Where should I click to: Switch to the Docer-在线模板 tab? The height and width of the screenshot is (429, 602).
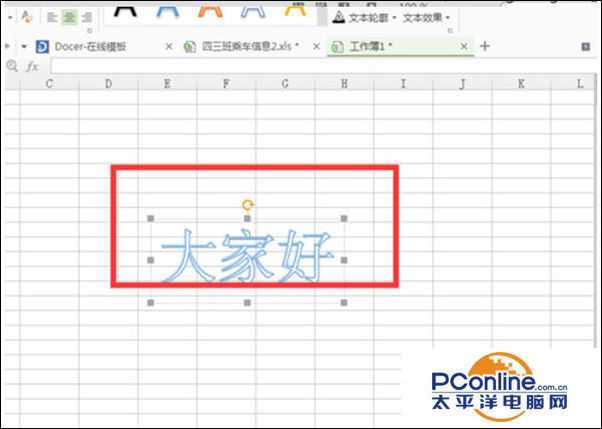pyautogui.click(x=104, y=47)
